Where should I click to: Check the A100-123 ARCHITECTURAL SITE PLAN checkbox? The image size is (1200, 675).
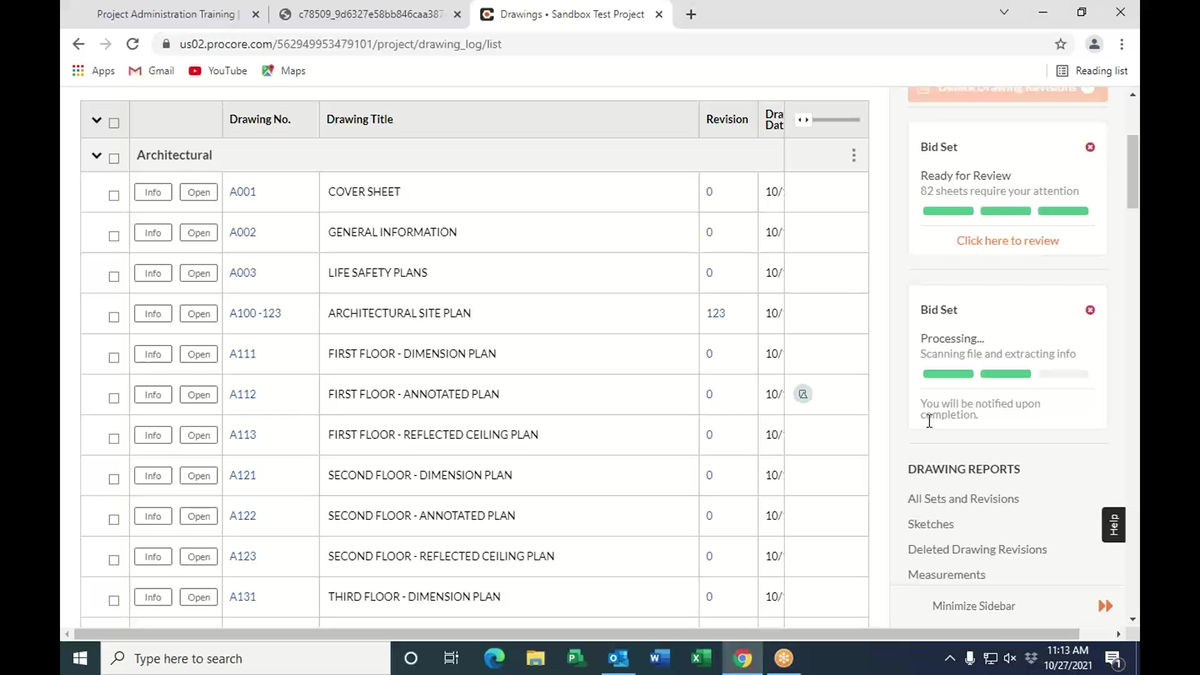point(113,316)
